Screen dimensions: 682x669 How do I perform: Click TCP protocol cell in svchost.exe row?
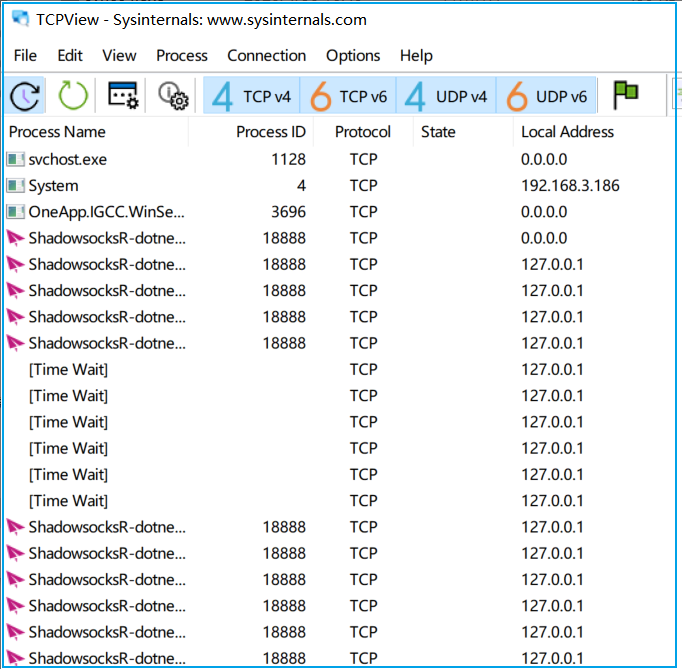364,159
